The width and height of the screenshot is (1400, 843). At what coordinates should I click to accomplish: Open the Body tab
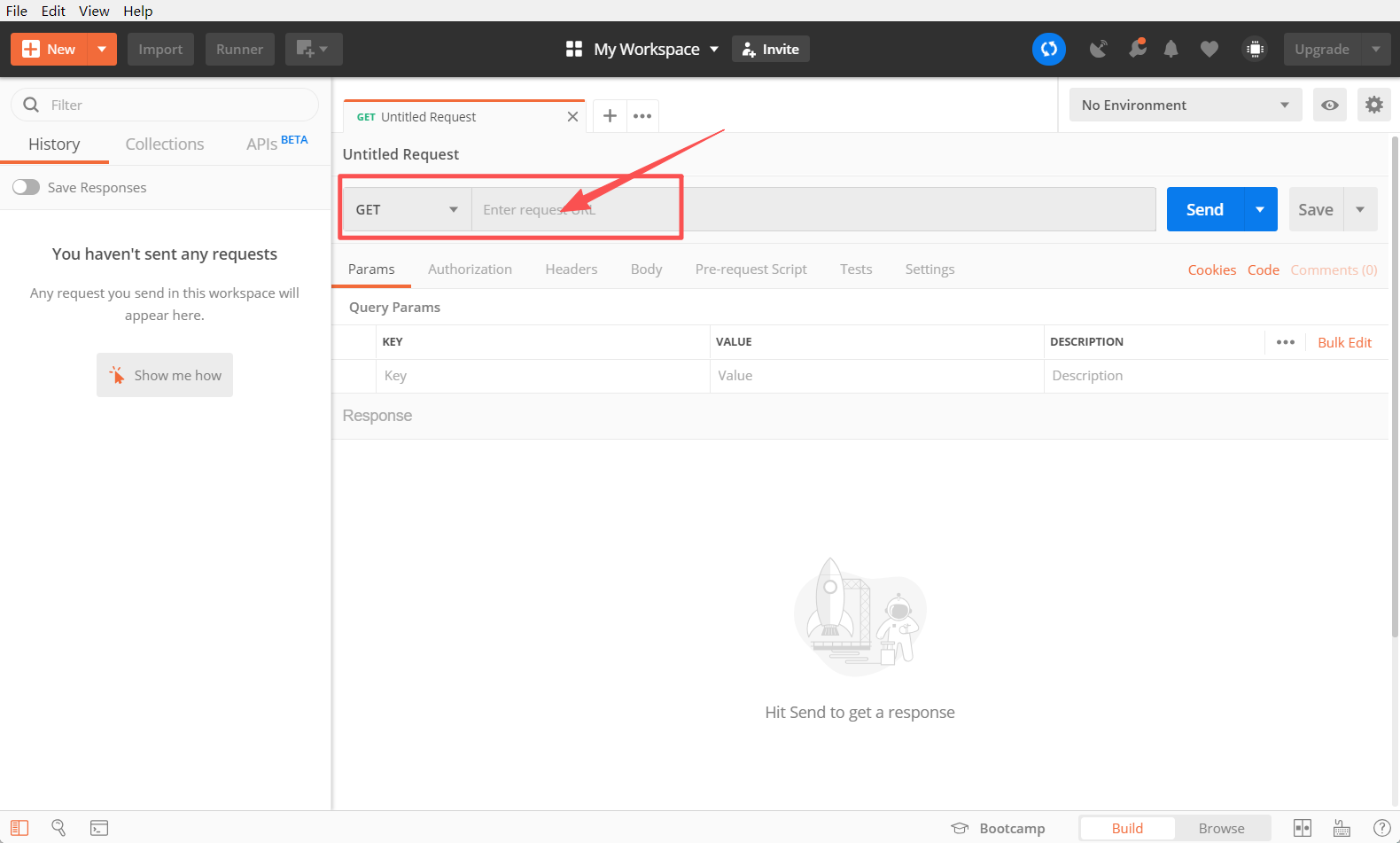coord(646,269)
